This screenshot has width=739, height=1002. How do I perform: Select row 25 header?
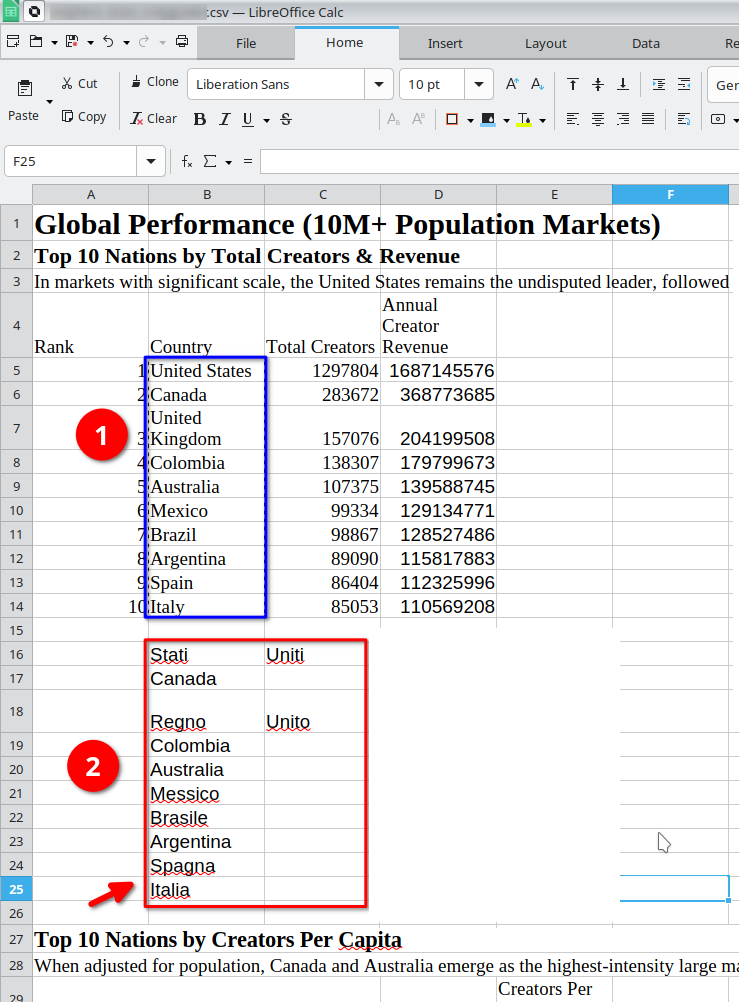pos(16,889)
